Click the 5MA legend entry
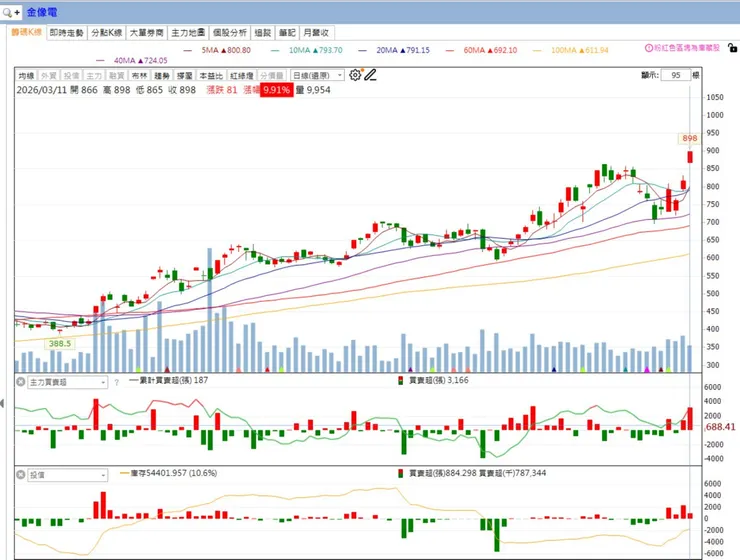Image resolution: width=740 pixels, height=560 pixels. [217, 50]
